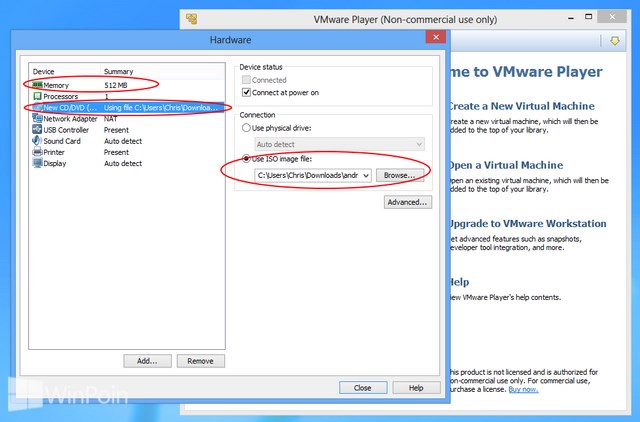Viewport: 640px width, 422px height.
Task: Click Auto detect summary for Display
Action: pyautogui.click(x=123, y=163)
